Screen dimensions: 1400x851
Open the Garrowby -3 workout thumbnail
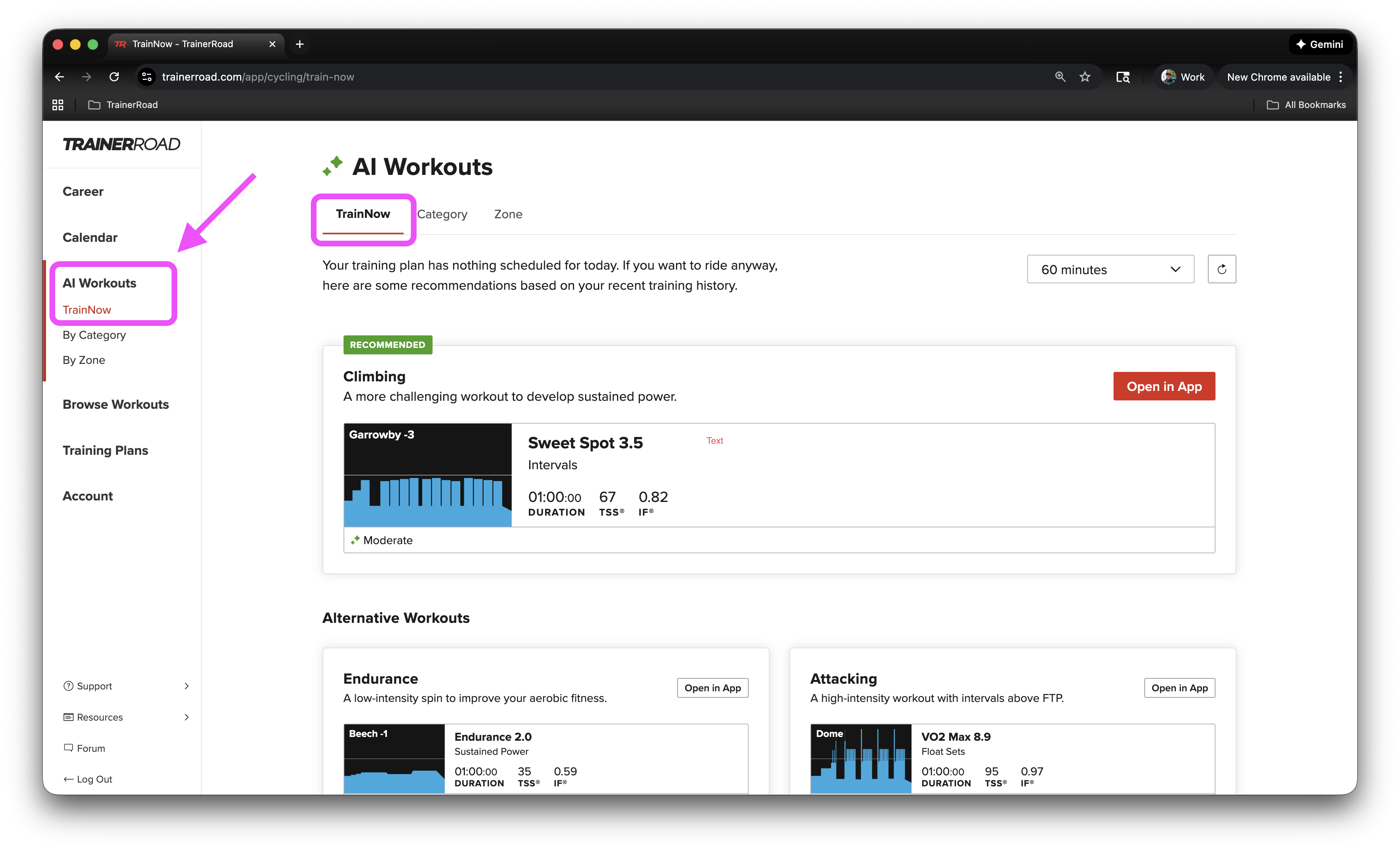click(x=427, y=475)
